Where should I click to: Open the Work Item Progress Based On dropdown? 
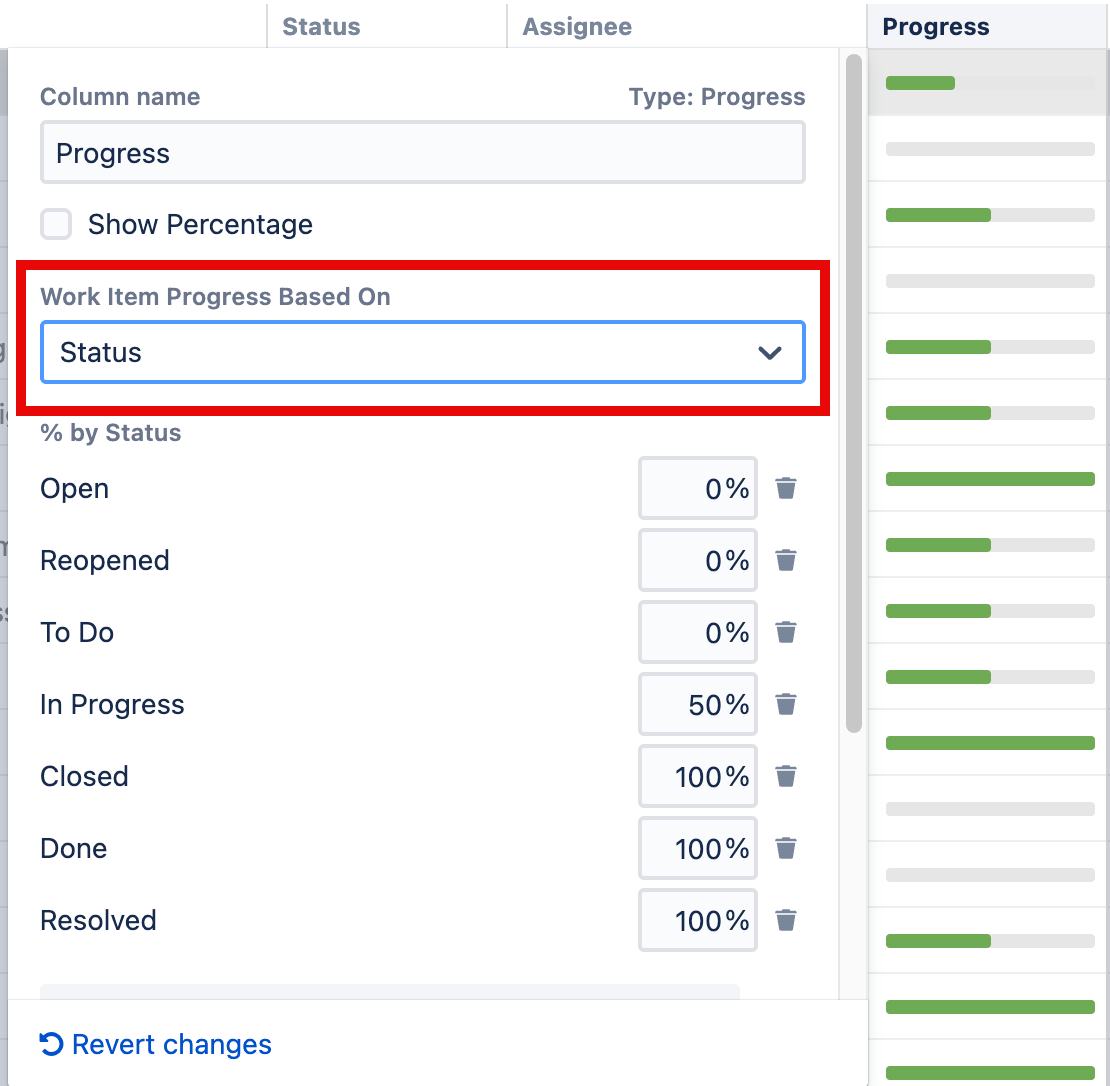(x=422, y=352)
